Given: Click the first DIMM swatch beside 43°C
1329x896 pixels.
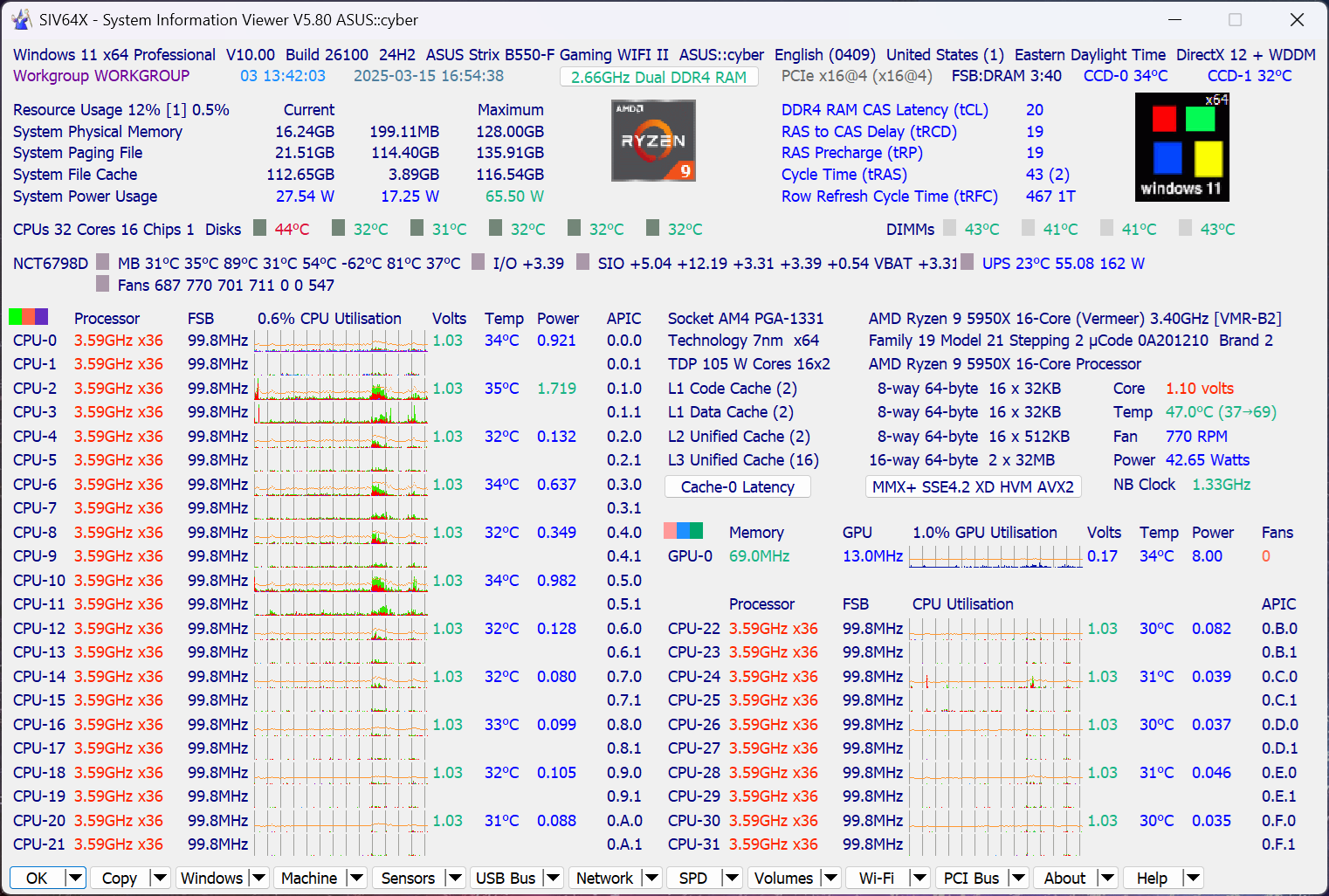Looking at the screenshot, I should point(950,228).
